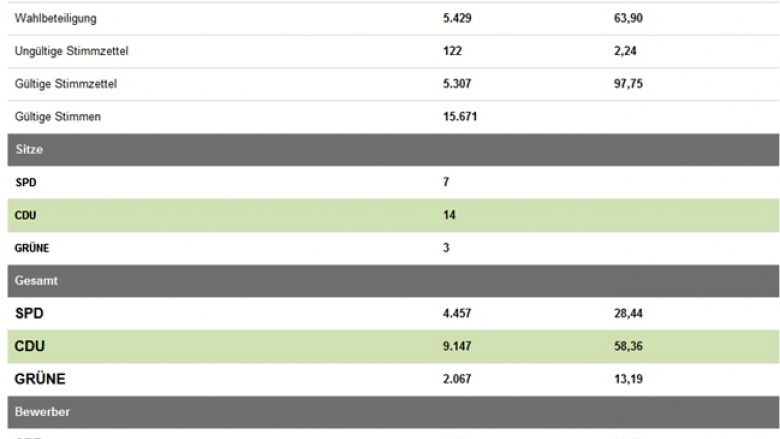Select the Wahlbeteiligung row label

55,18
